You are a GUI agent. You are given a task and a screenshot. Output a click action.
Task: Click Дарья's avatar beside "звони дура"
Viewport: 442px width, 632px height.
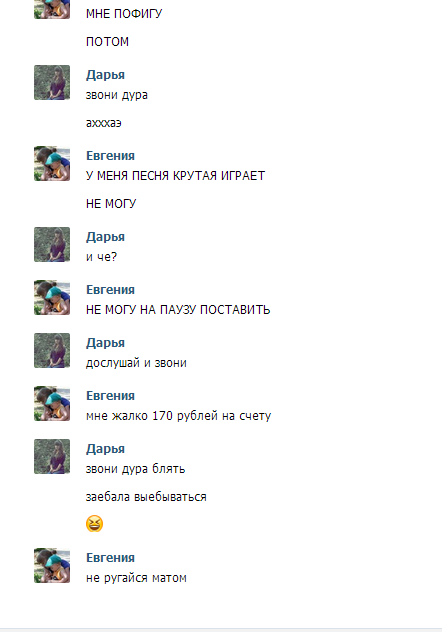pos(52,83)
